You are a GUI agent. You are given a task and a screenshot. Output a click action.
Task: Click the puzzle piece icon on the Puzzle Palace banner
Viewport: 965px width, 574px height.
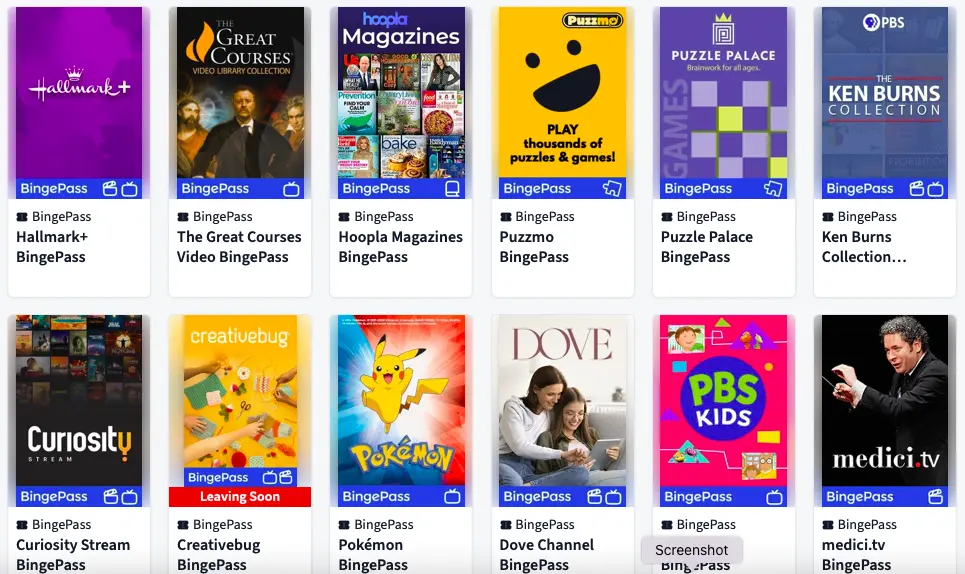pyautogui.click(x=773, y=188)
